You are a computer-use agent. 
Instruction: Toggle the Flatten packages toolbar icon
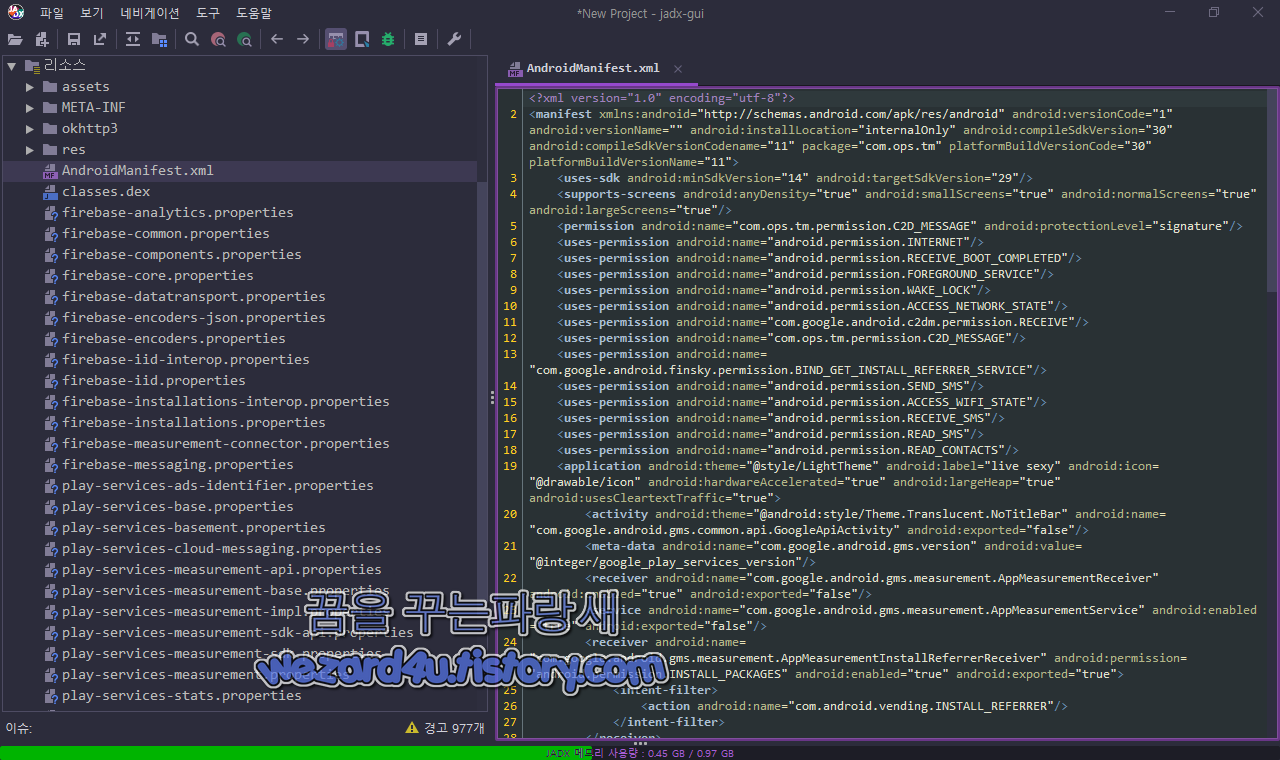tap(159, 39)
